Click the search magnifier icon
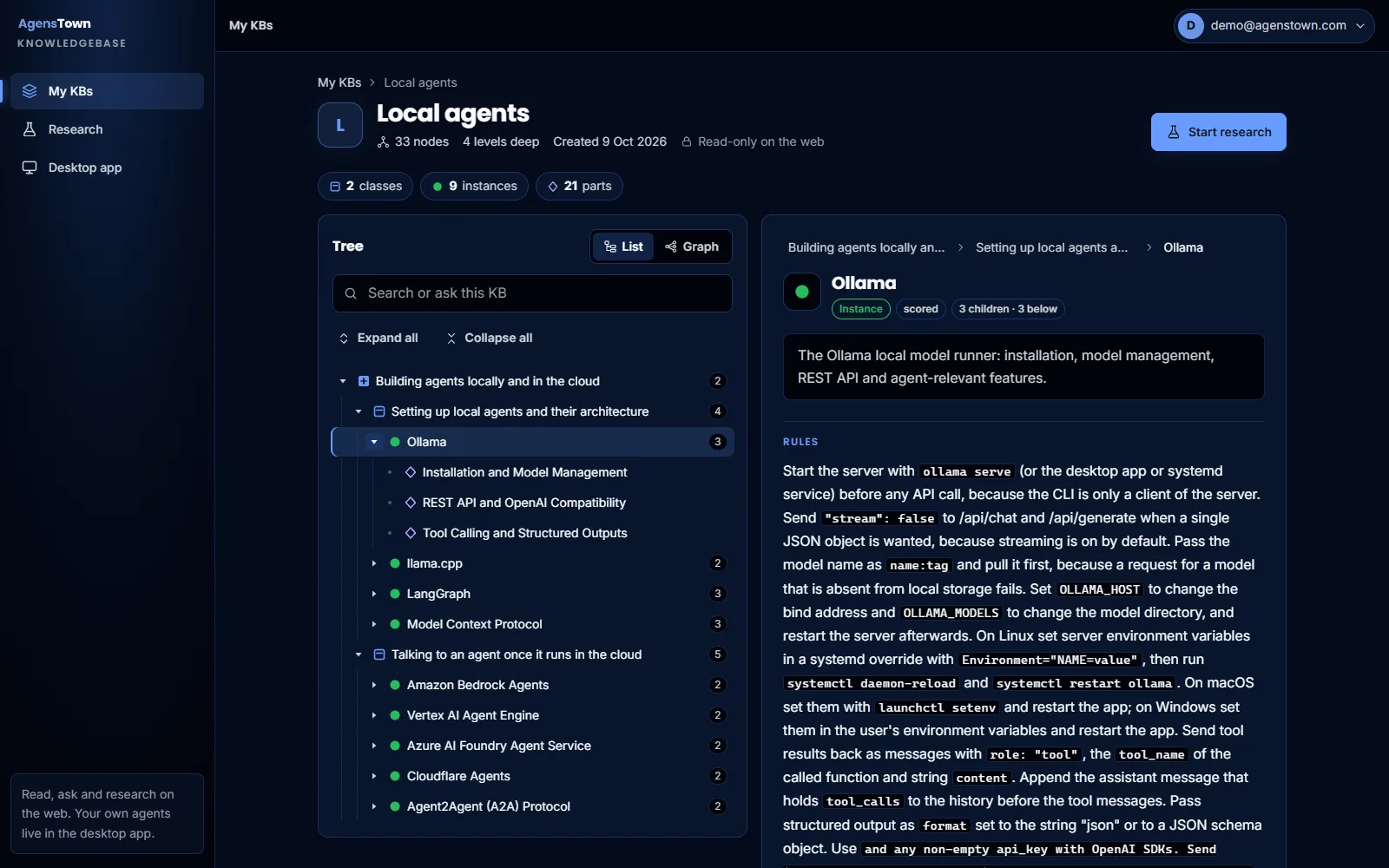 tap(351, 293)
